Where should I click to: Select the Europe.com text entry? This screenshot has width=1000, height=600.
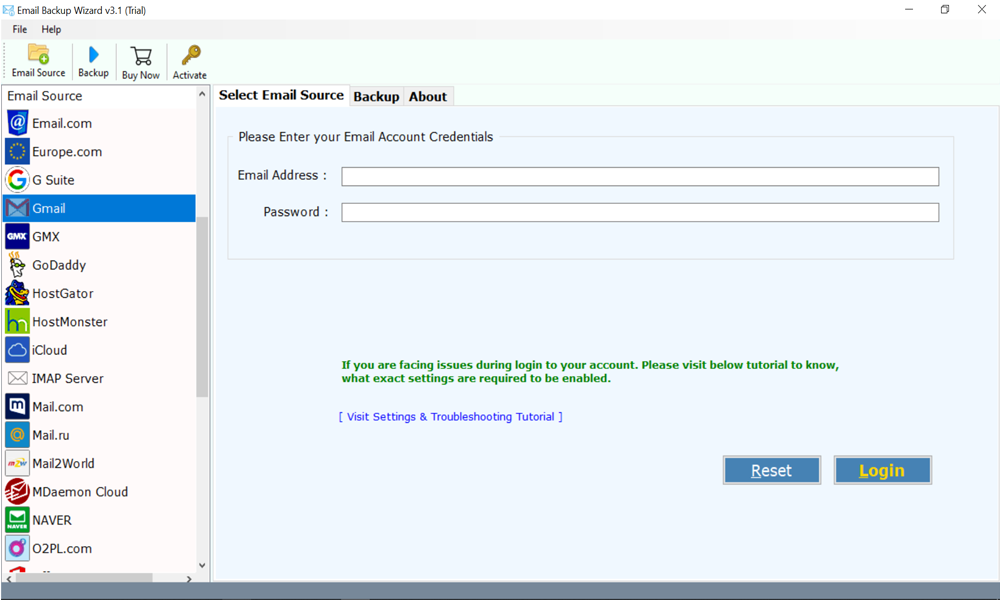[67, 152]
